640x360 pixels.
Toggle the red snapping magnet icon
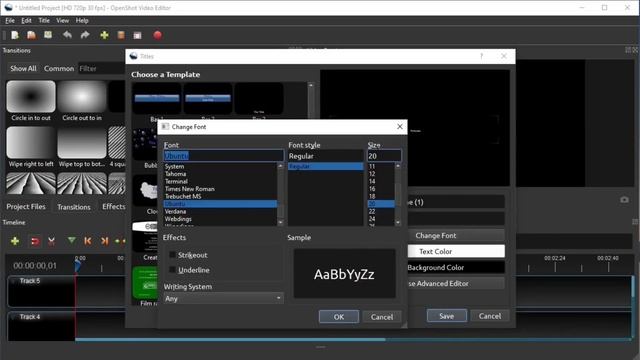pos(35,241)
